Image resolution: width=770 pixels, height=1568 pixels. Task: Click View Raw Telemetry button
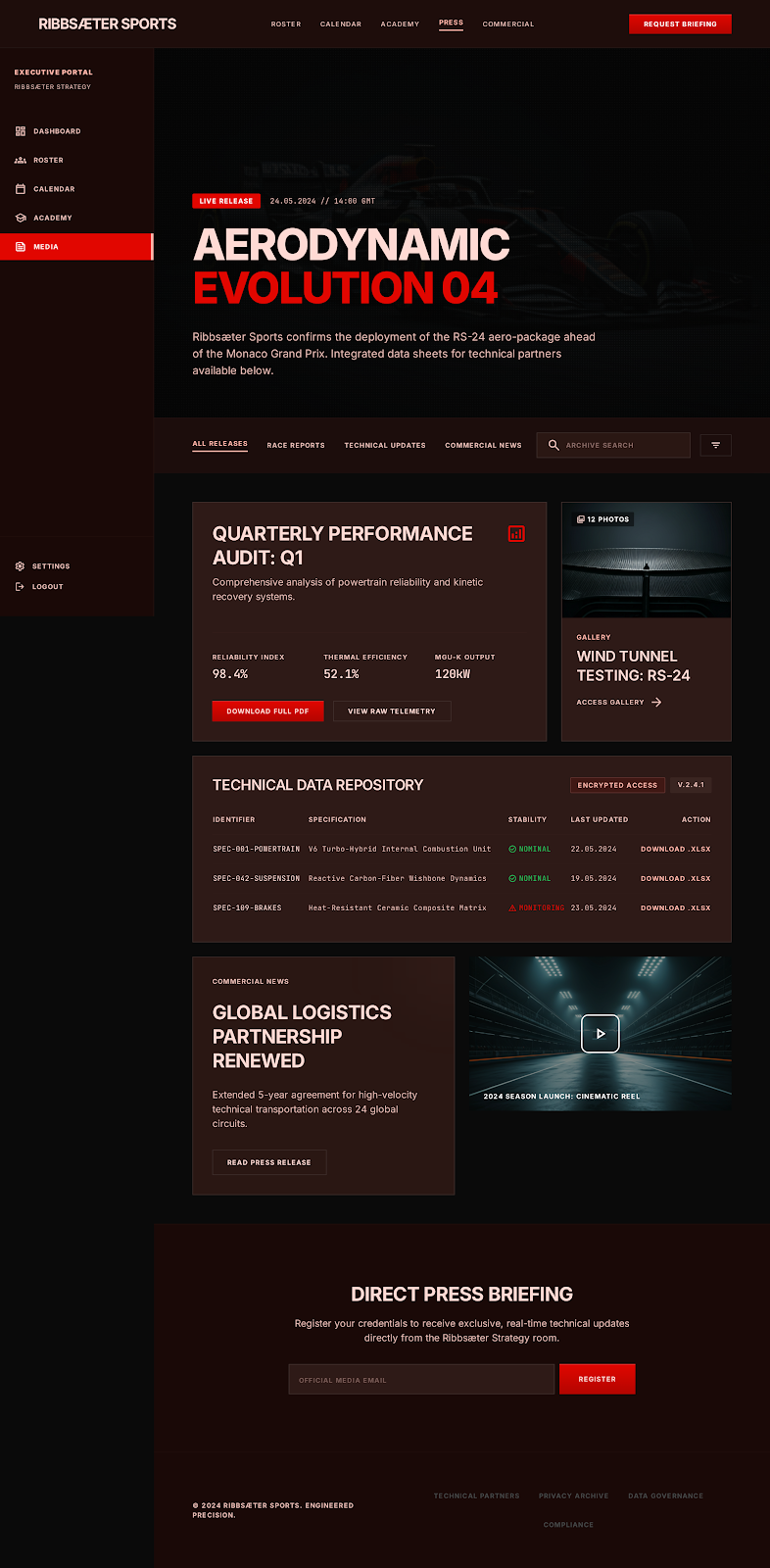pyautogui.click(x=392, y=711)
